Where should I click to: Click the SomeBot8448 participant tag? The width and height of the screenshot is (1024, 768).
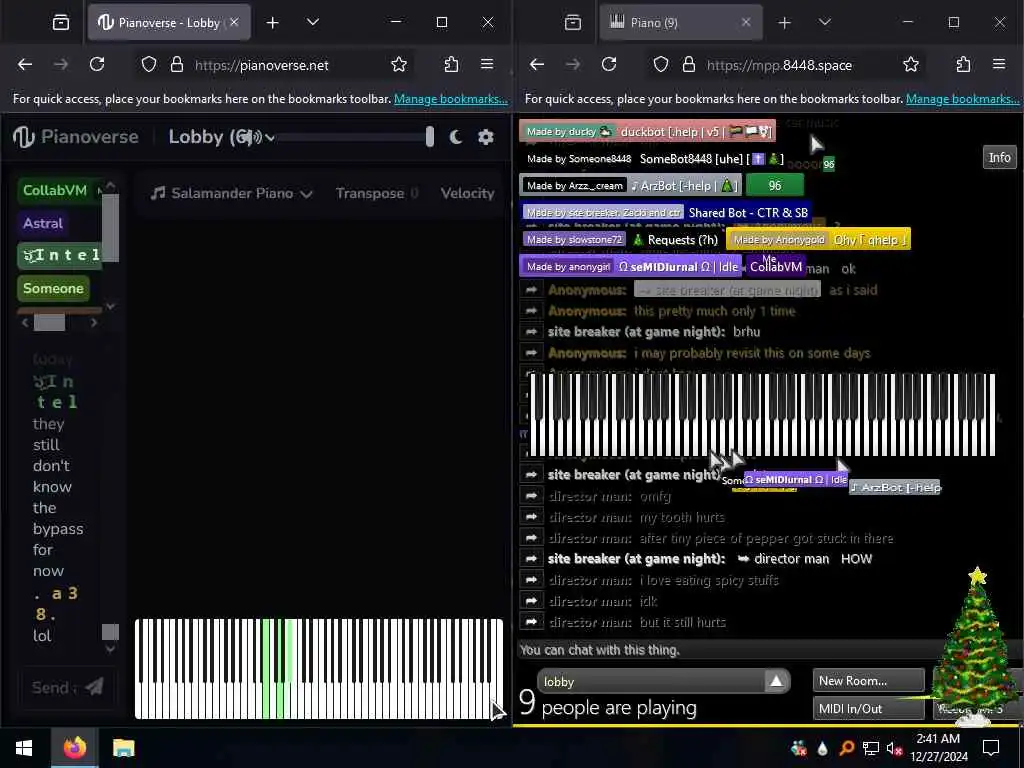click(655, 159)
